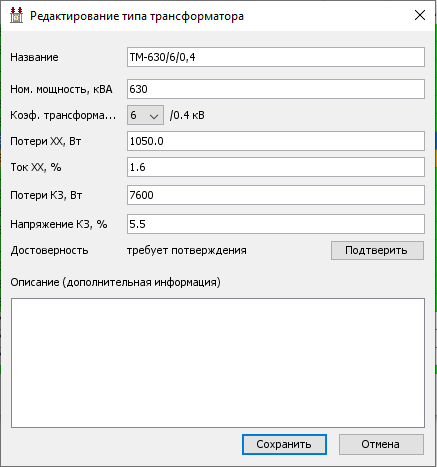Click the 'Ток ХХ, %' label
This screenshot has width=437, height=467.
[36, 167]
